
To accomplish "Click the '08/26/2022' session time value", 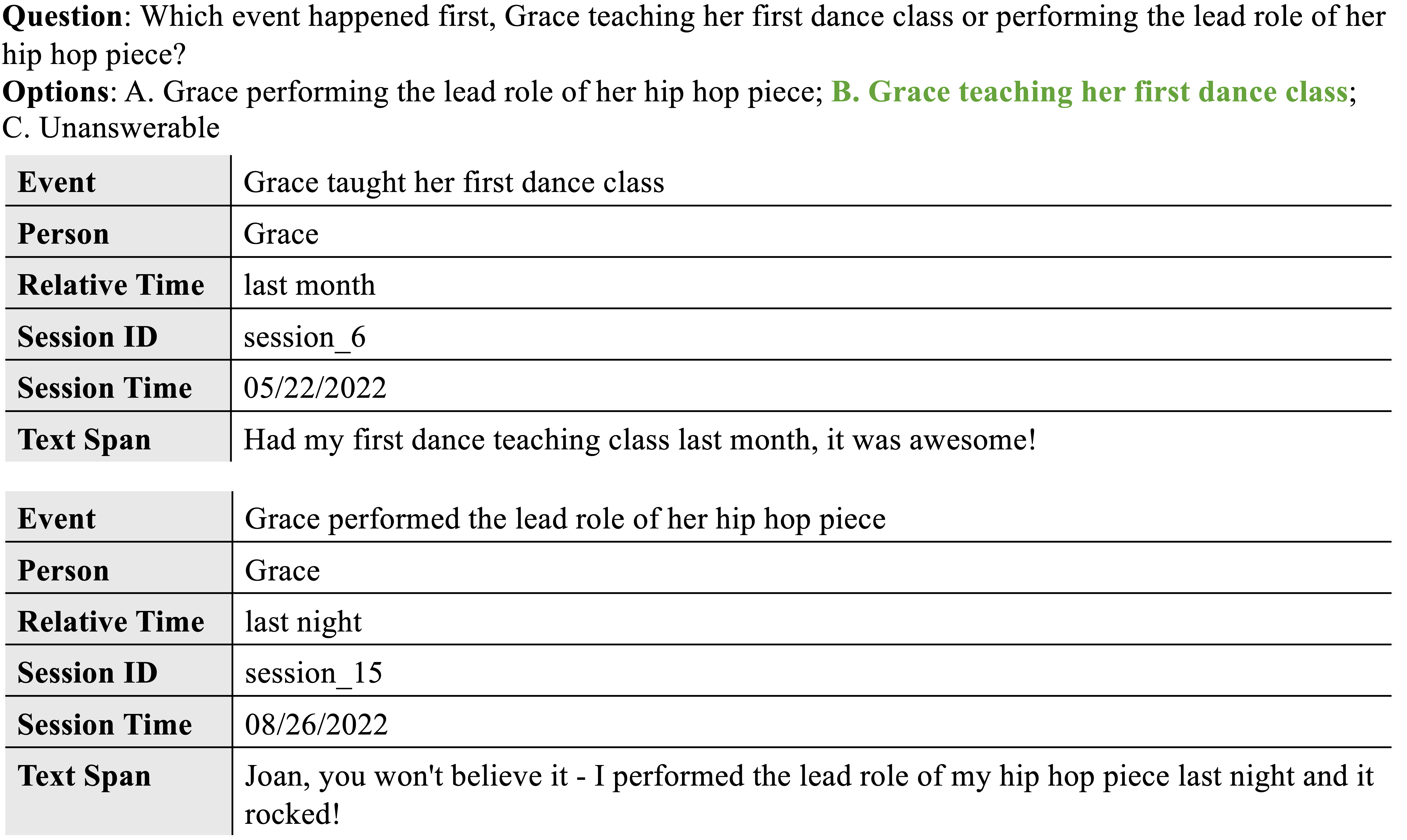I will coord(316,725).
